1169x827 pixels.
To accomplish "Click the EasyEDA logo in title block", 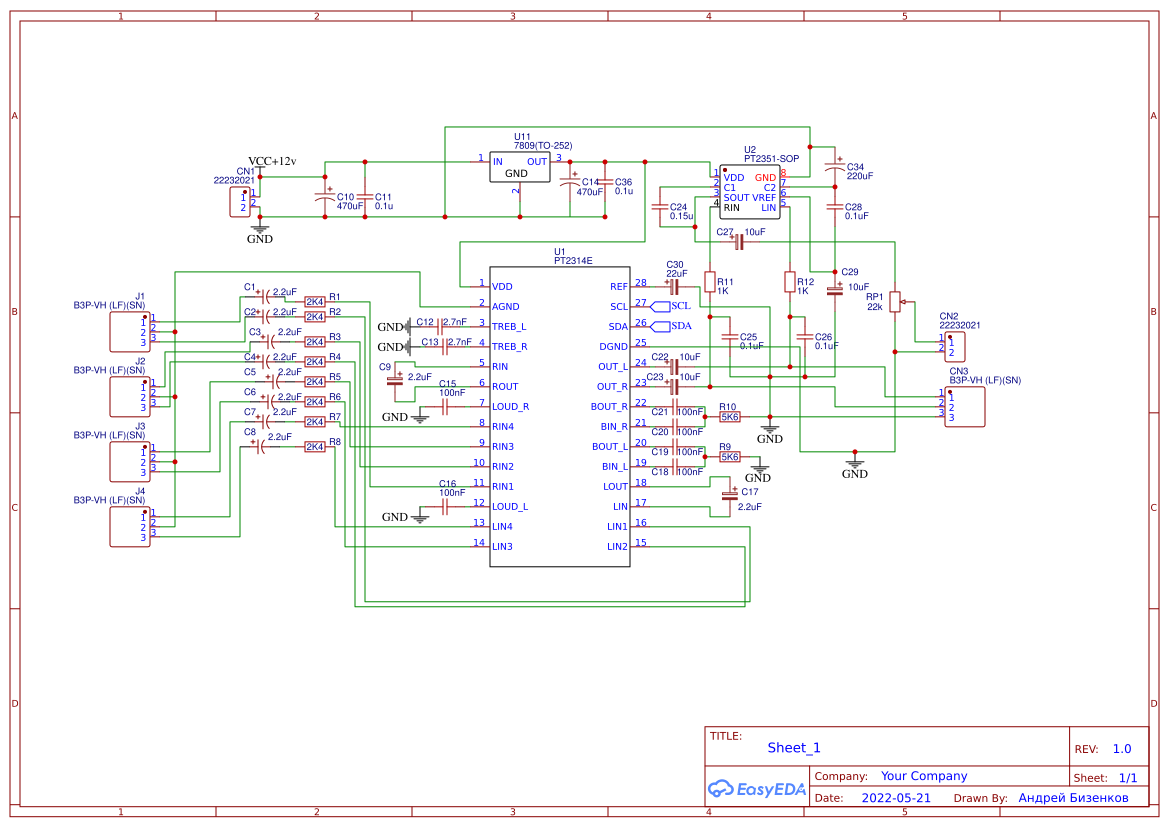I will click(756, 789).
